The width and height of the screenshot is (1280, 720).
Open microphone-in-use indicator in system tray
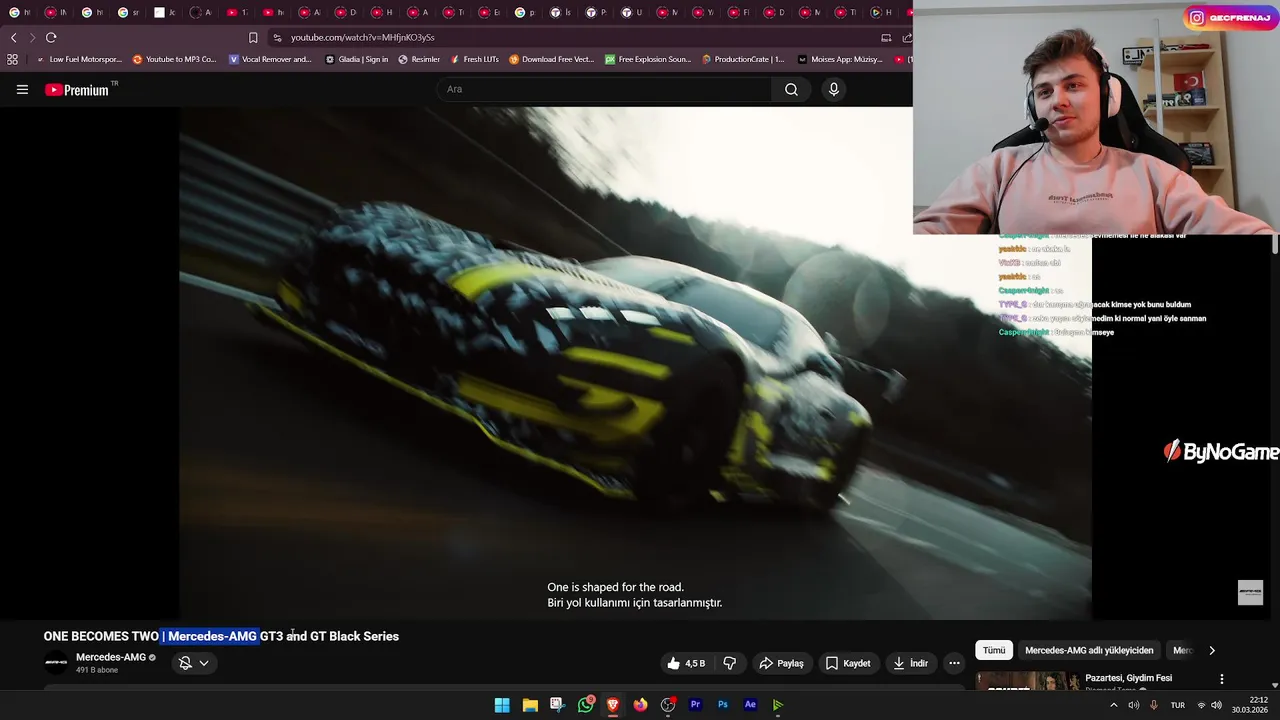[x=1153, y=705]
